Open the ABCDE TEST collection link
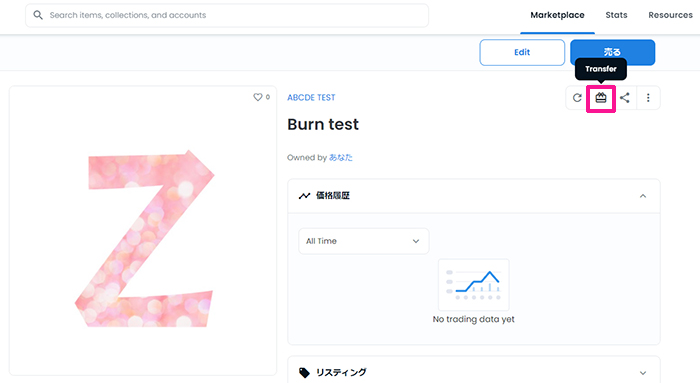This screenshot has width=700, height=383. [x=311, y=97]
